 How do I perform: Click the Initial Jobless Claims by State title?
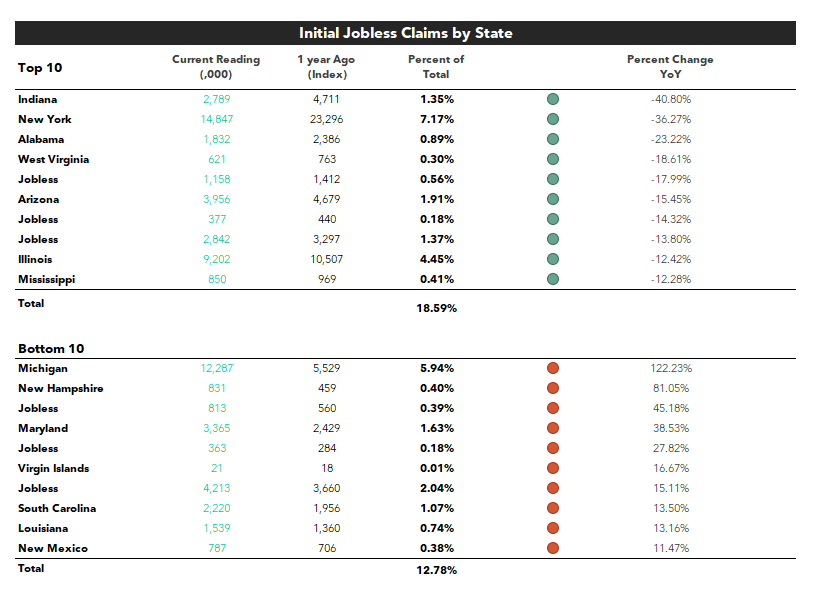point(405,33)
